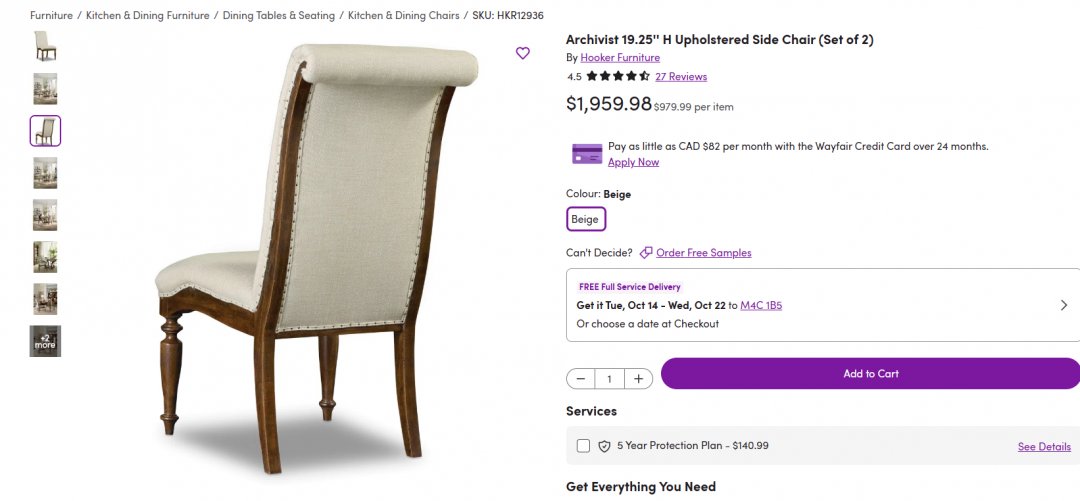The image size is (1080, 501).
Task: Add the chair to cart
Action: coord(870,374)
